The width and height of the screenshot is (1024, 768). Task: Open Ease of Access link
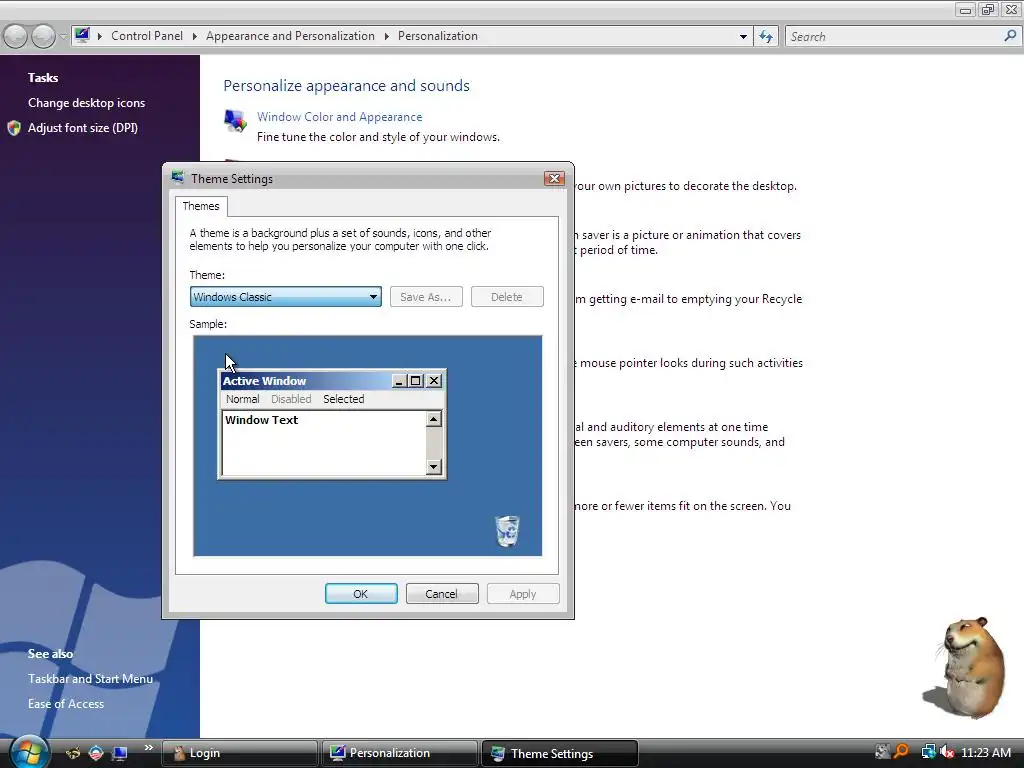66,704
